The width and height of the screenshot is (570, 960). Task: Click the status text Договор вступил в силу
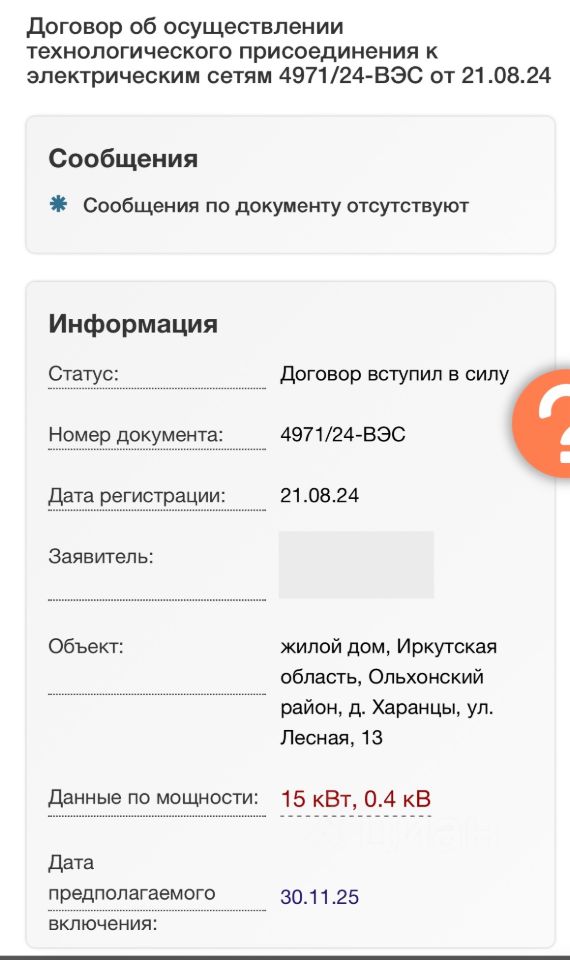(395, 373)
